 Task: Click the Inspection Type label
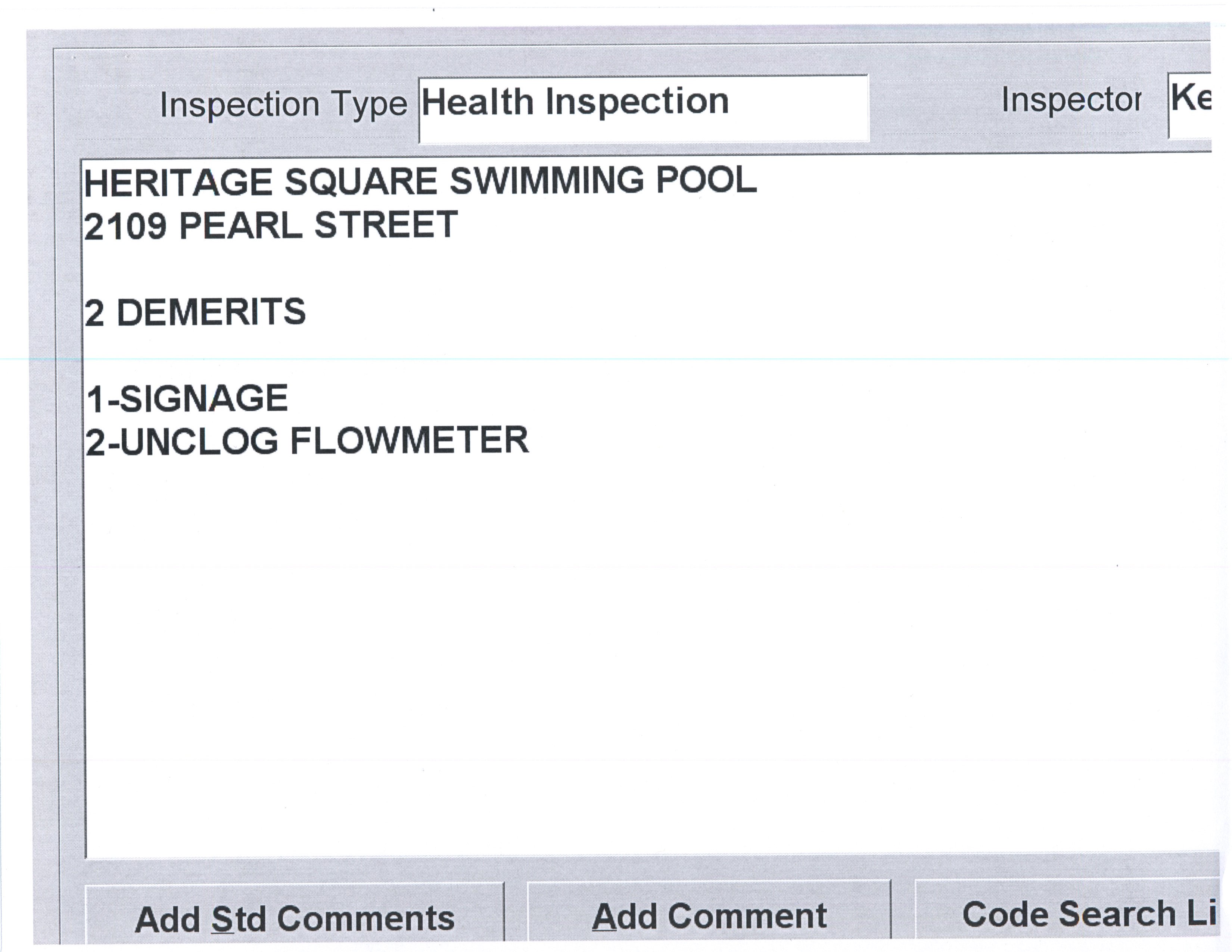[x=283, y=104]
